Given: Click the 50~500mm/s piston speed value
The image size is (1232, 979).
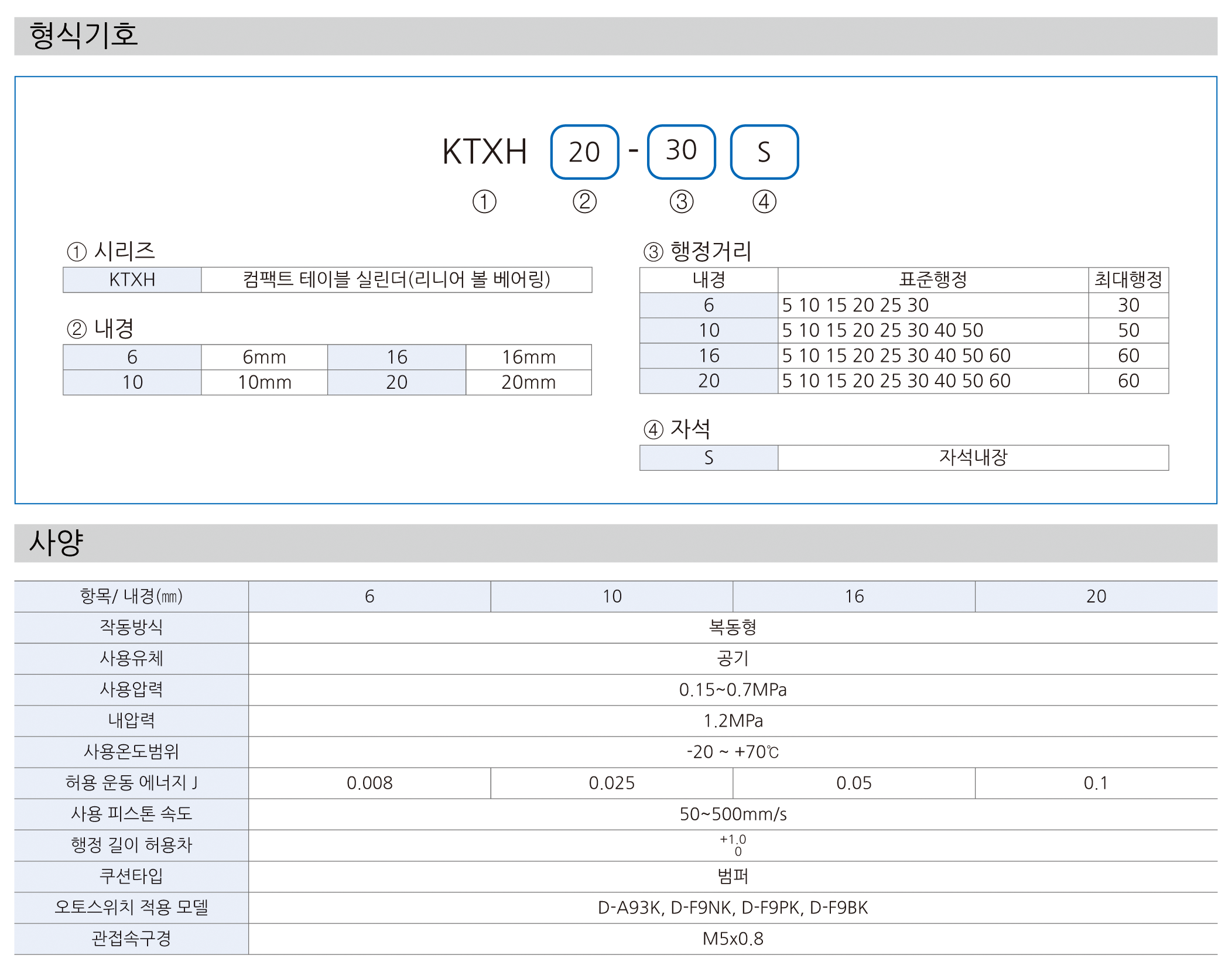Looking at the screenshot, I should (x=733, y=814).
